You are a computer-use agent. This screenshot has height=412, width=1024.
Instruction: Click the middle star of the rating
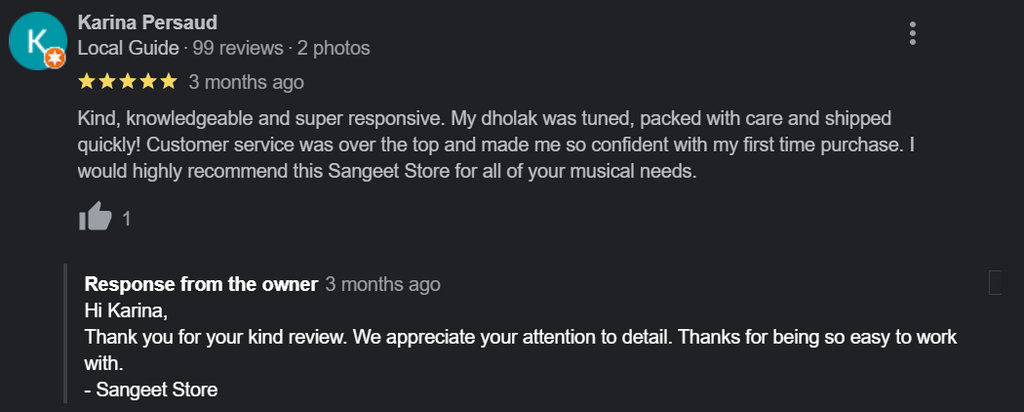[128, 81]
